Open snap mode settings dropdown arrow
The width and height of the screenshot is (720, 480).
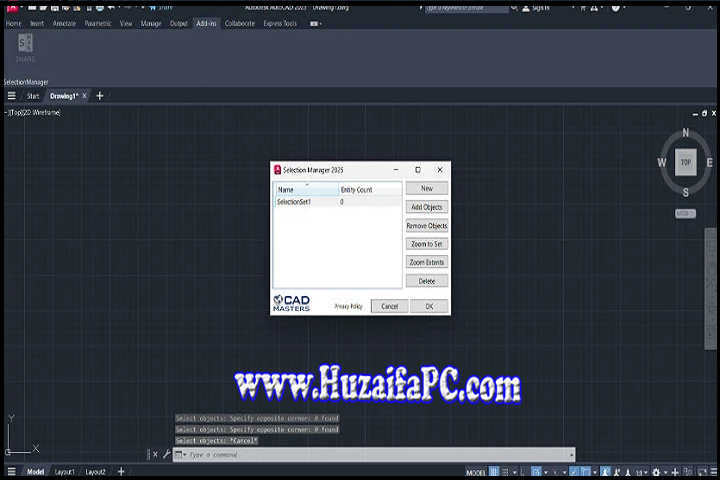515,472
